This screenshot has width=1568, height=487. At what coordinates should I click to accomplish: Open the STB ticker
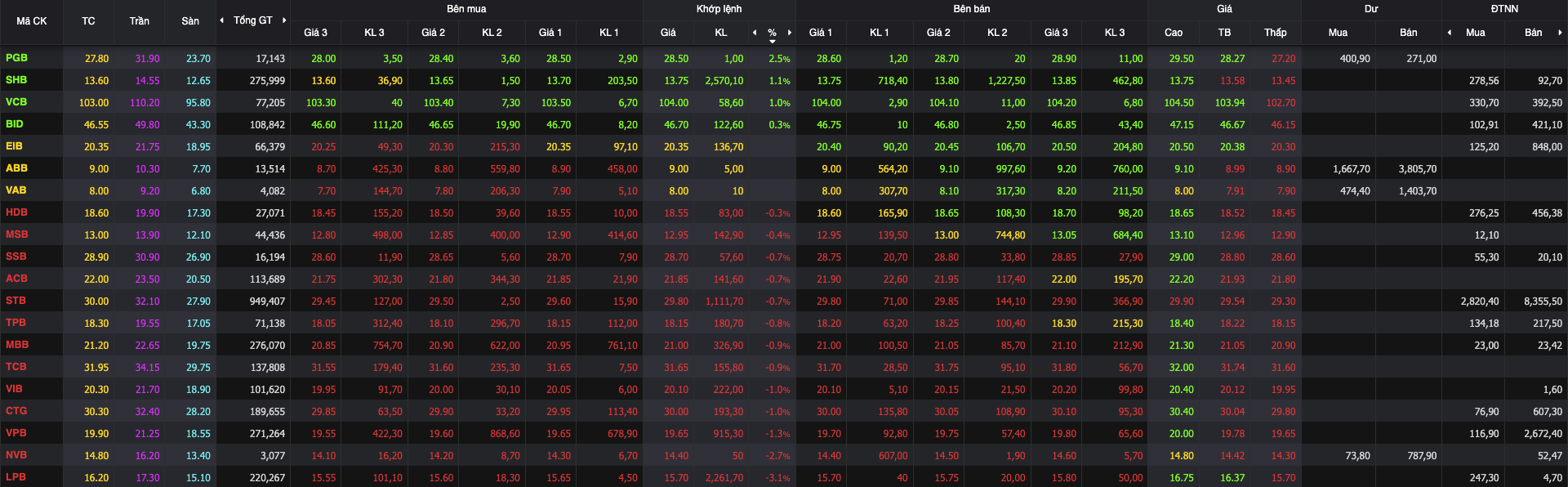pyautogui.click(x=16, y=301)
